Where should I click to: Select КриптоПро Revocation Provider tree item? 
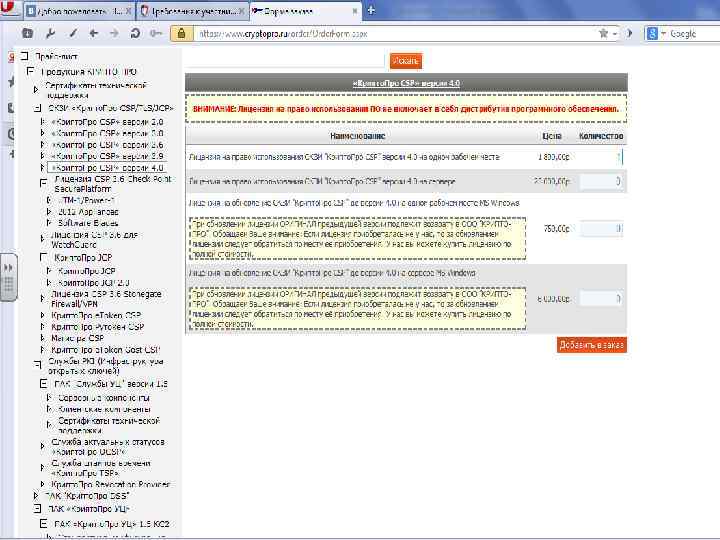pyautogui.click(x=111, y=484)
